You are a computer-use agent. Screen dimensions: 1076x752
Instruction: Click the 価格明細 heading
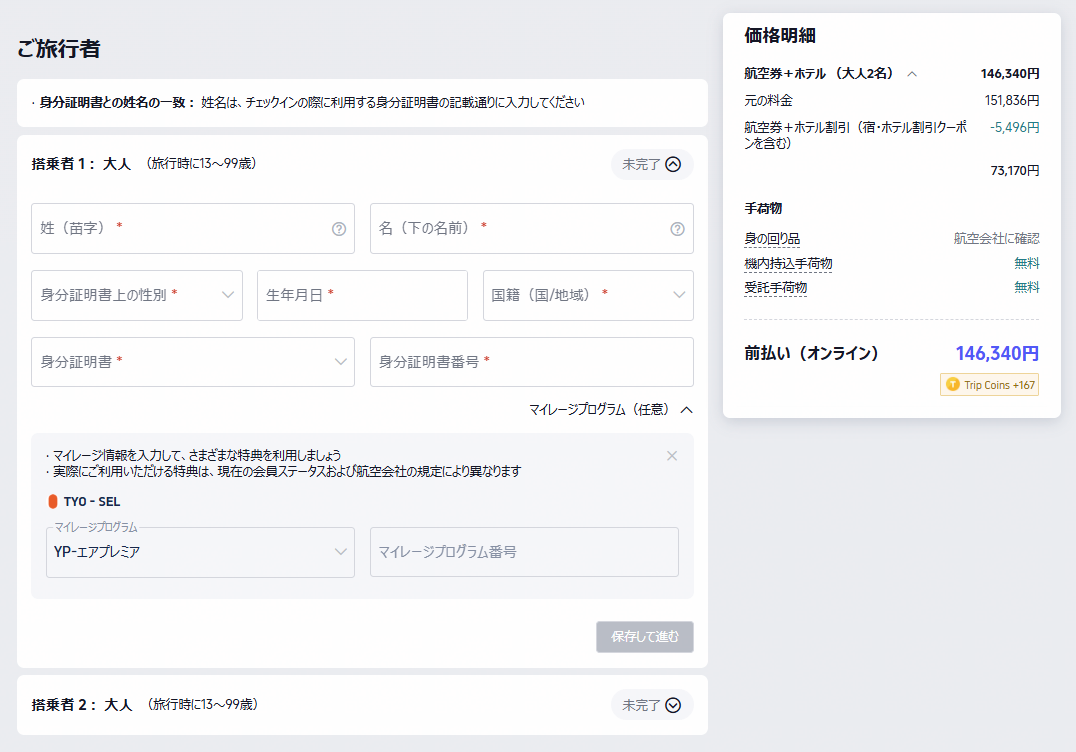(780, 35)
